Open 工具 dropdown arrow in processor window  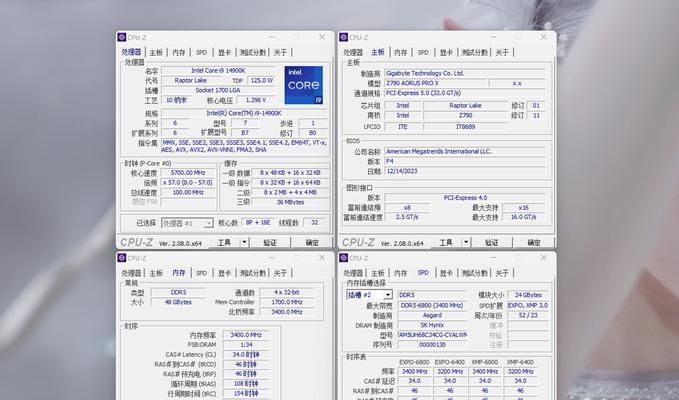[245, 242]
